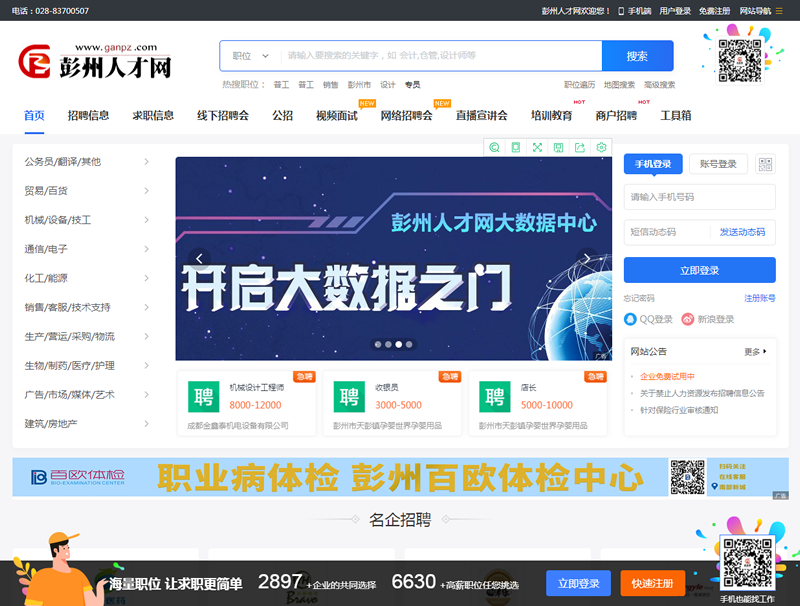Show previous banner slide with left arrow

199,259
